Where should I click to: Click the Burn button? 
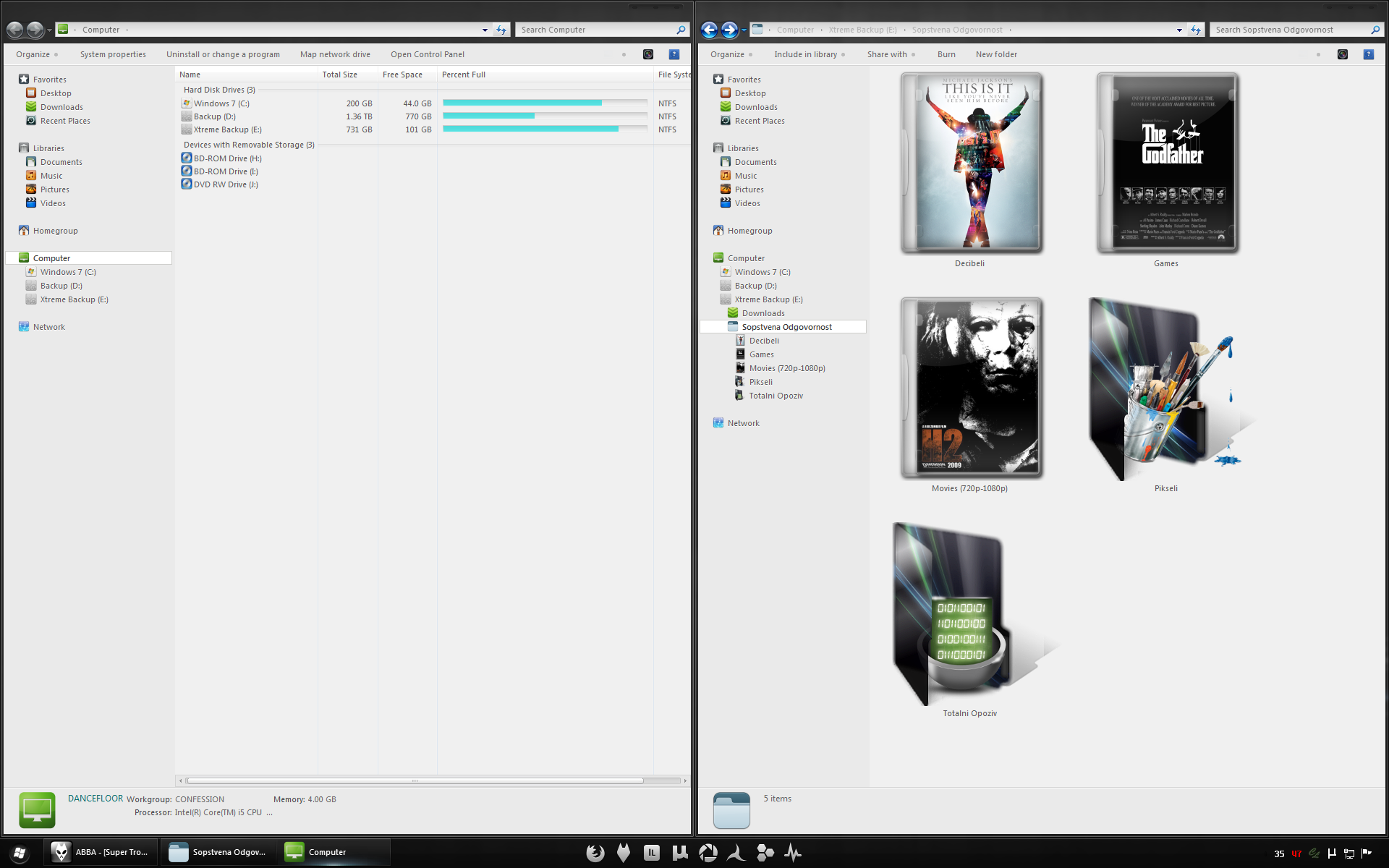(x=946, y=54)
